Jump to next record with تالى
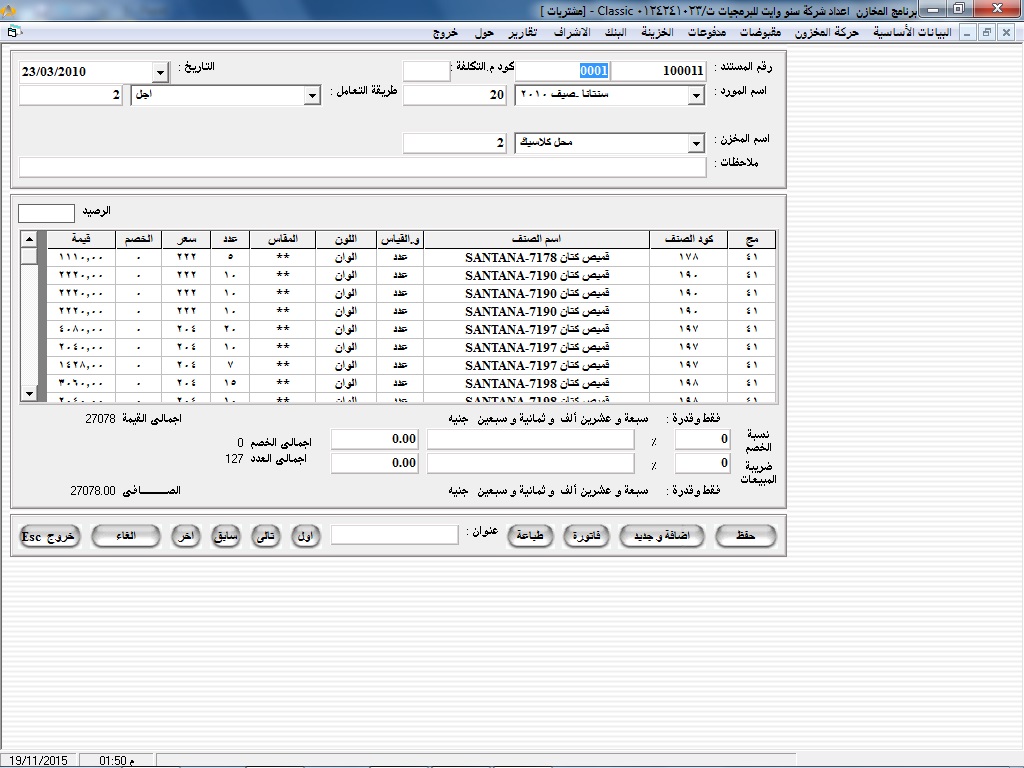 [x=266, y=537]
